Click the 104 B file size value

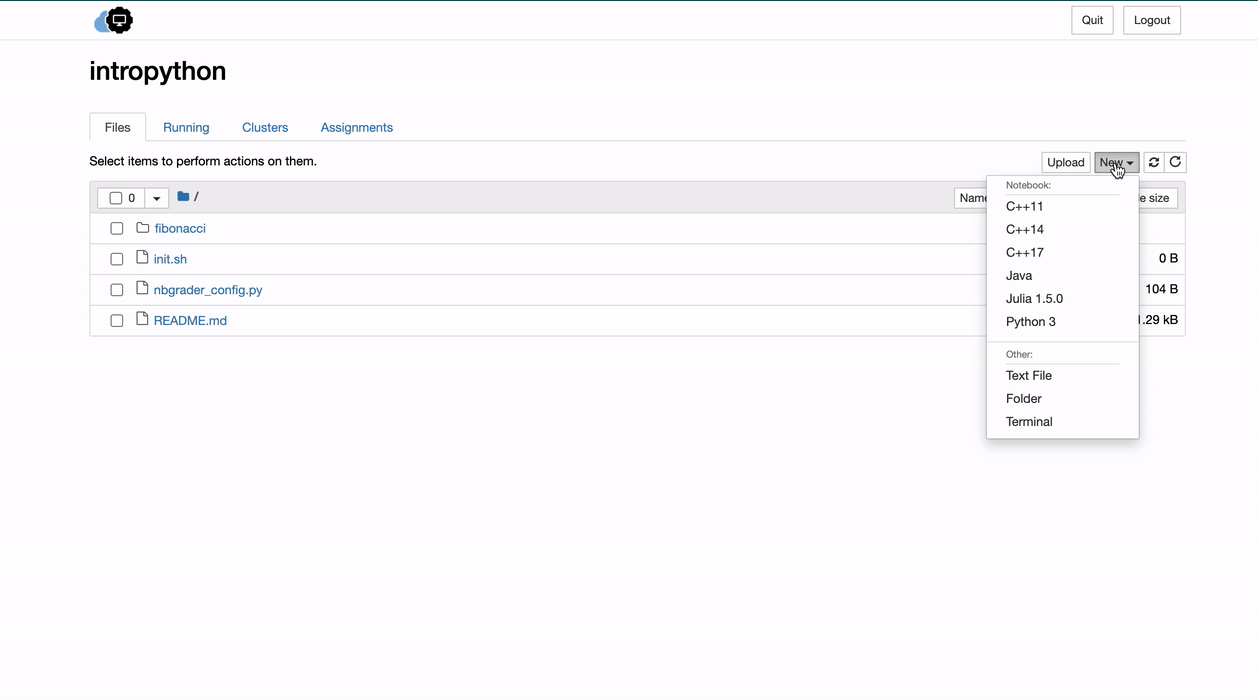coord(1161,289)
